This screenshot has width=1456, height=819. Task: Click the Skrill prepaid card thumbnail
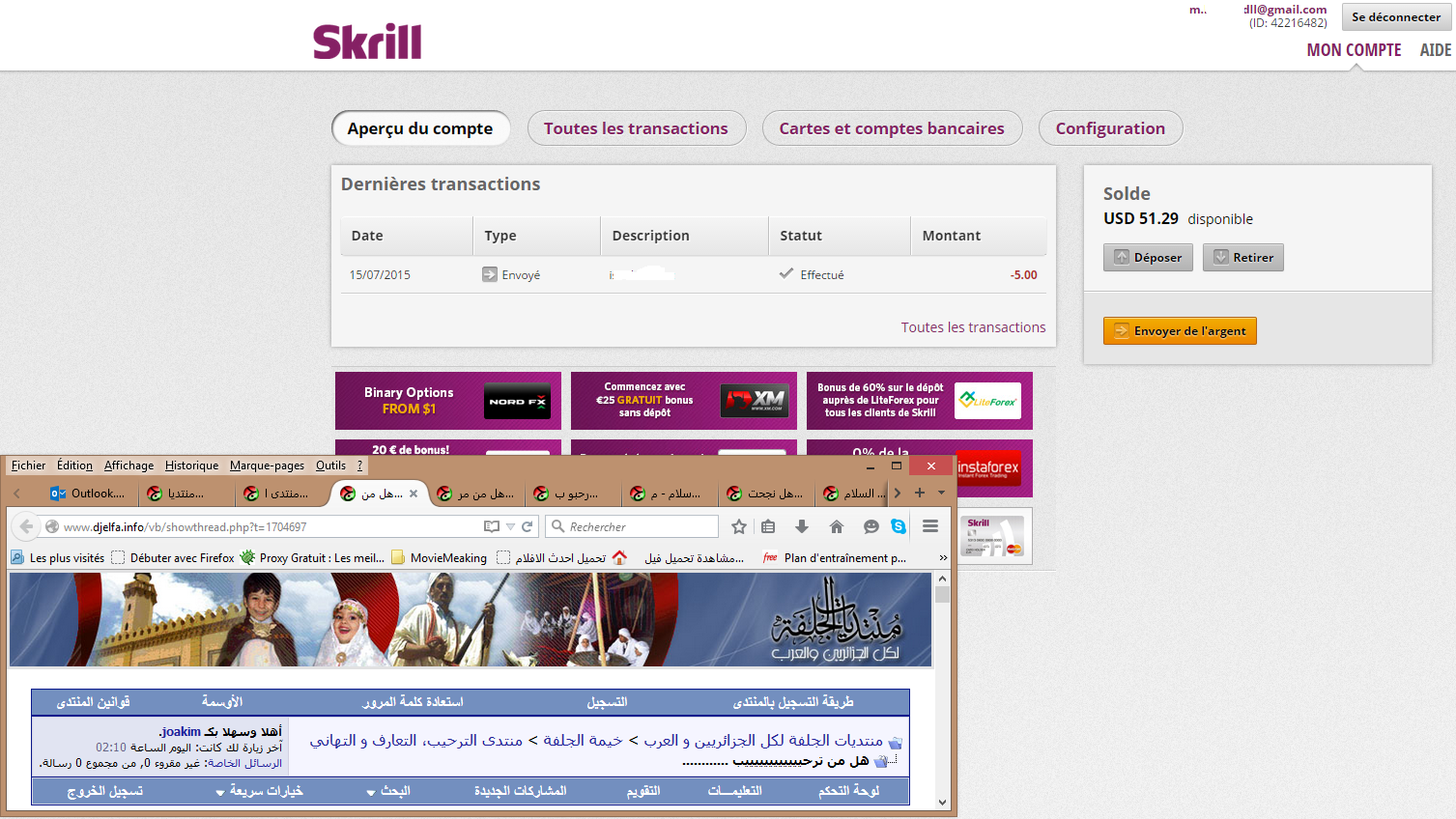pyautogui.click(x=995, y=536)
